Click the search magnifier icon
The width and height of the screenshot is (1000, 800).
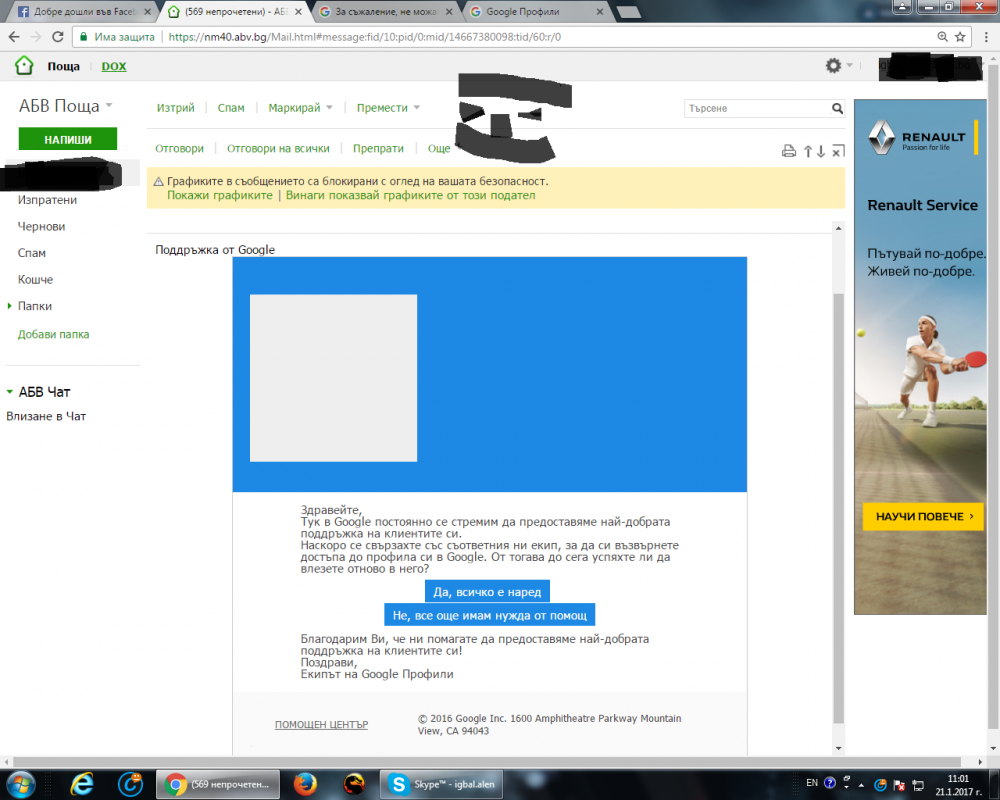coord(837,108)
